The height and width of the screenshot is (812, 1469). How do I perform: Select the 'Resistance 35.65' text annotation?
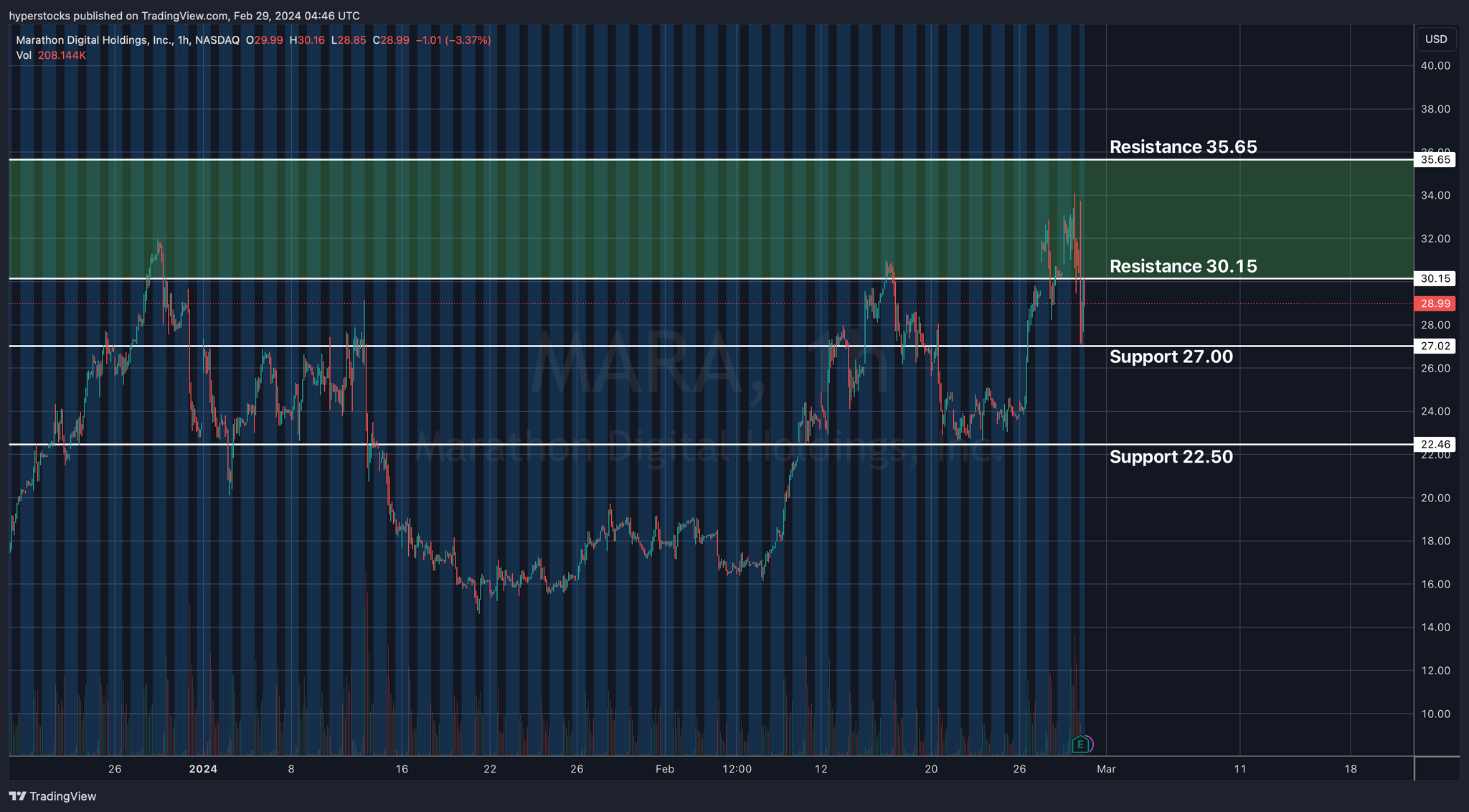[1183, 147]
